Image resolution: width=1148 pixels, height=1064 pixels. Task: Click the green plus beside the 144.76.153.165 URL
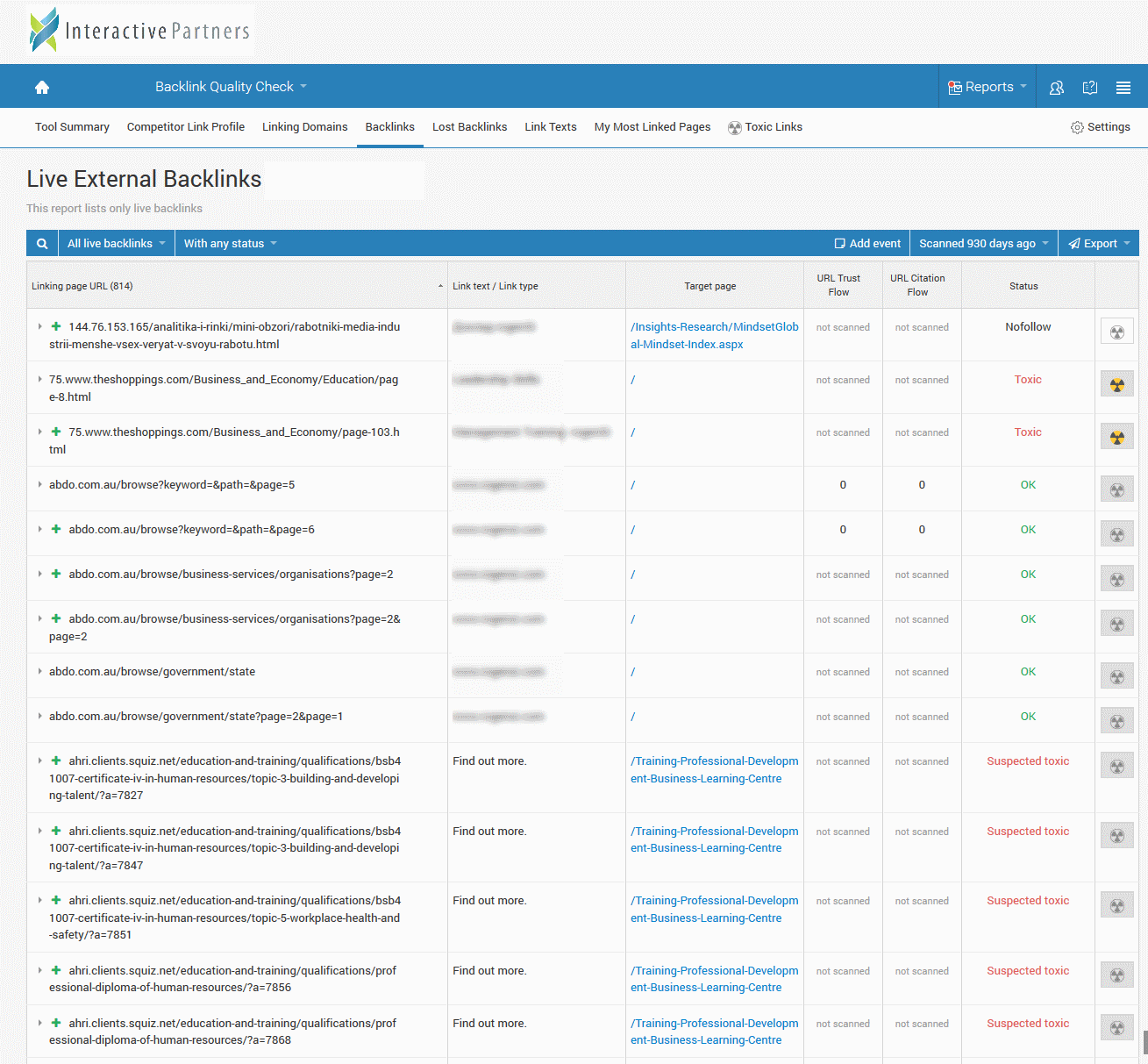[x=56, y=326]
